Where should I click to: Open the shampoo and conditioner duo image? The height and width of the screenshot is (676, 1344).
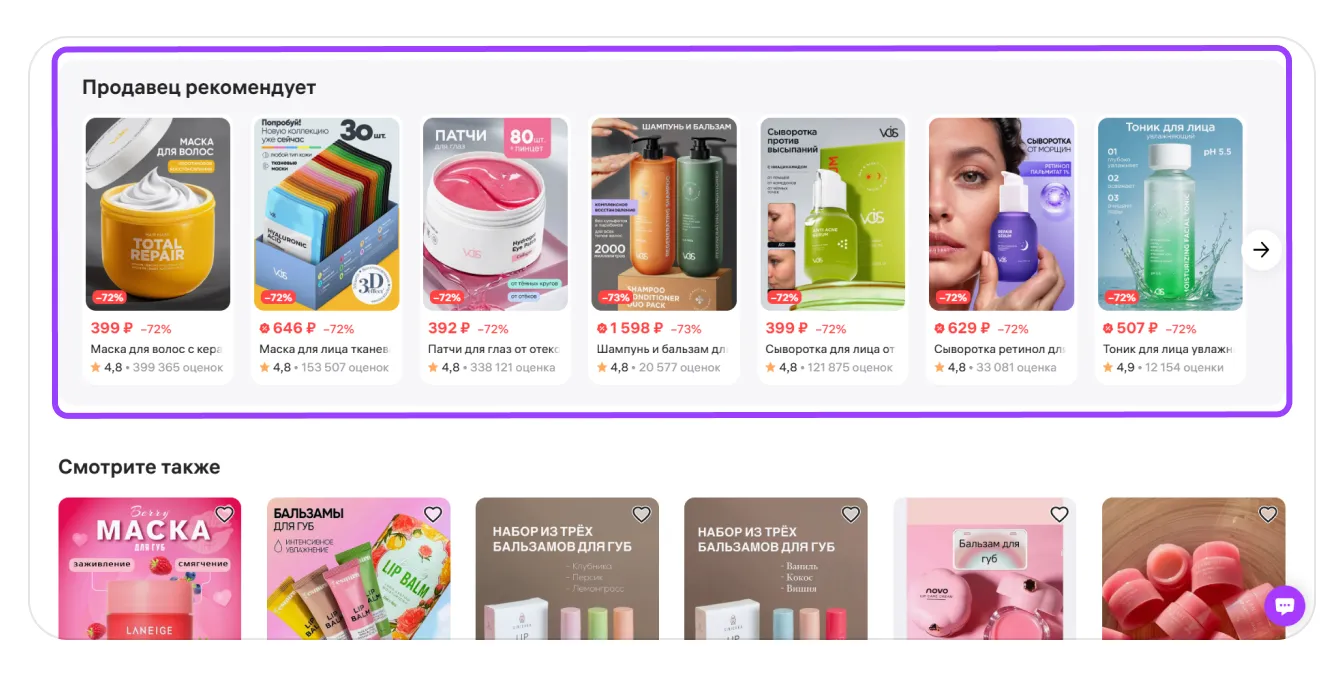(x=664, y=214)
